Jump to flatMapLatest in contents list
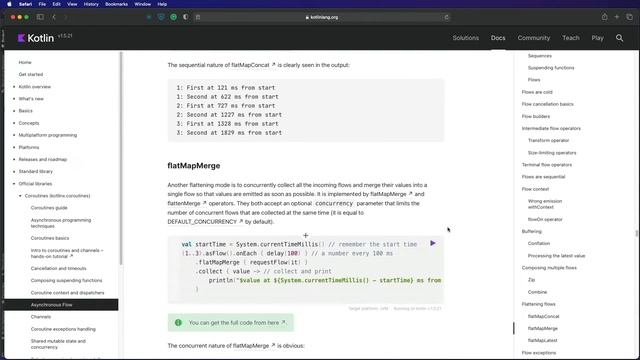The width and height of the screenshot is (640, 360). tap(542, 340)
